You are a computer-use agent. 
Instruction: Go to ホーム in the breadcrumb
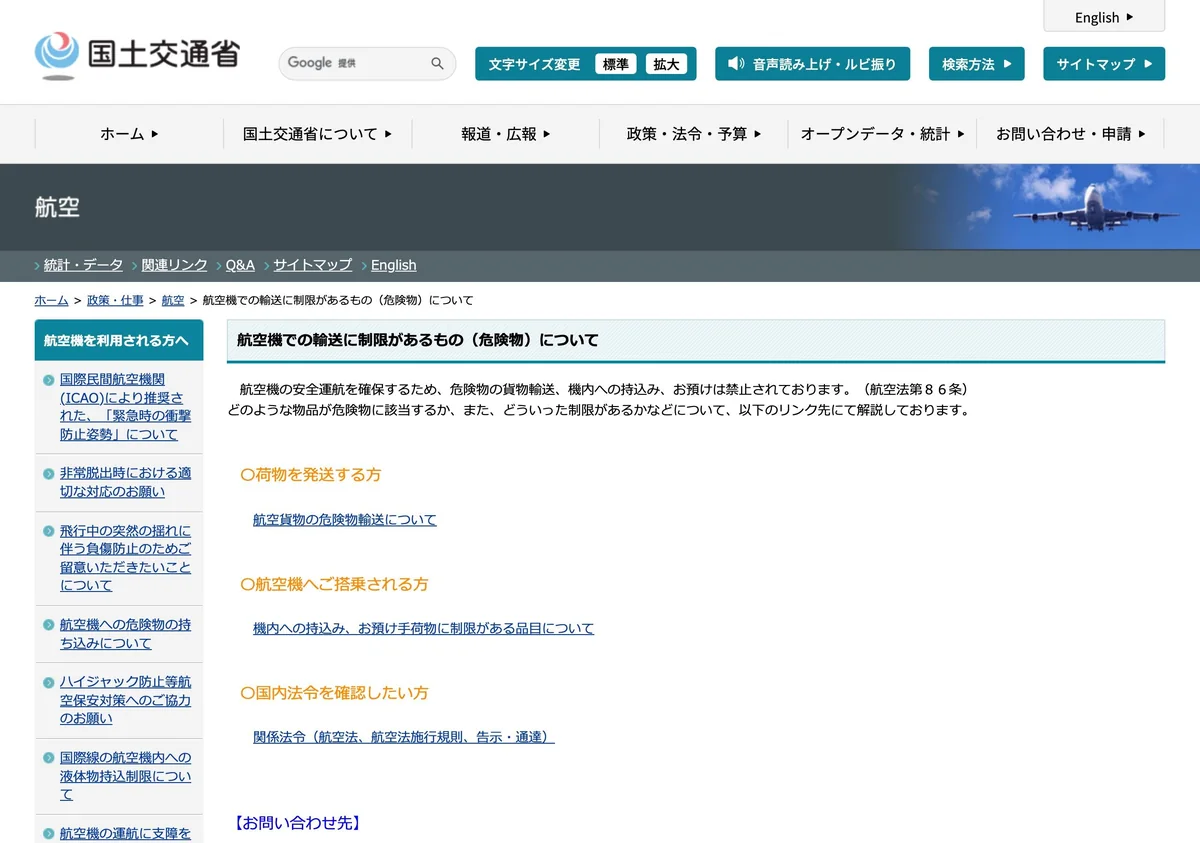click(x=51, y=300)
